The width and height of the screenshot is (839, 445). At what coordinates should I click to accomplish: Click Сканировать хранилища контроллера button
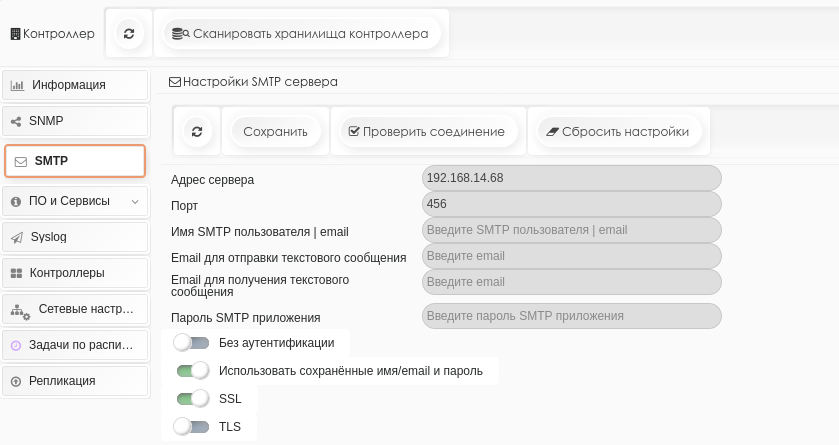[x=301, y=34]
